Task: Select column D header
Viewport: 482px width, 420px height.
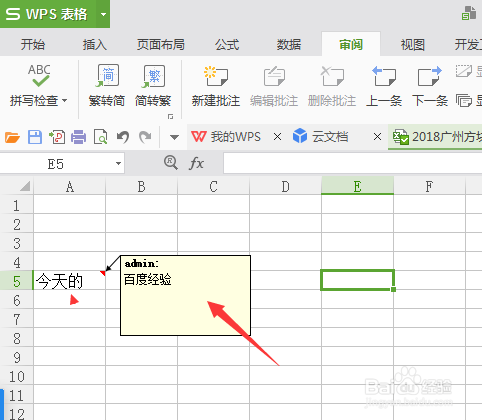Action: tap(285, 186)
